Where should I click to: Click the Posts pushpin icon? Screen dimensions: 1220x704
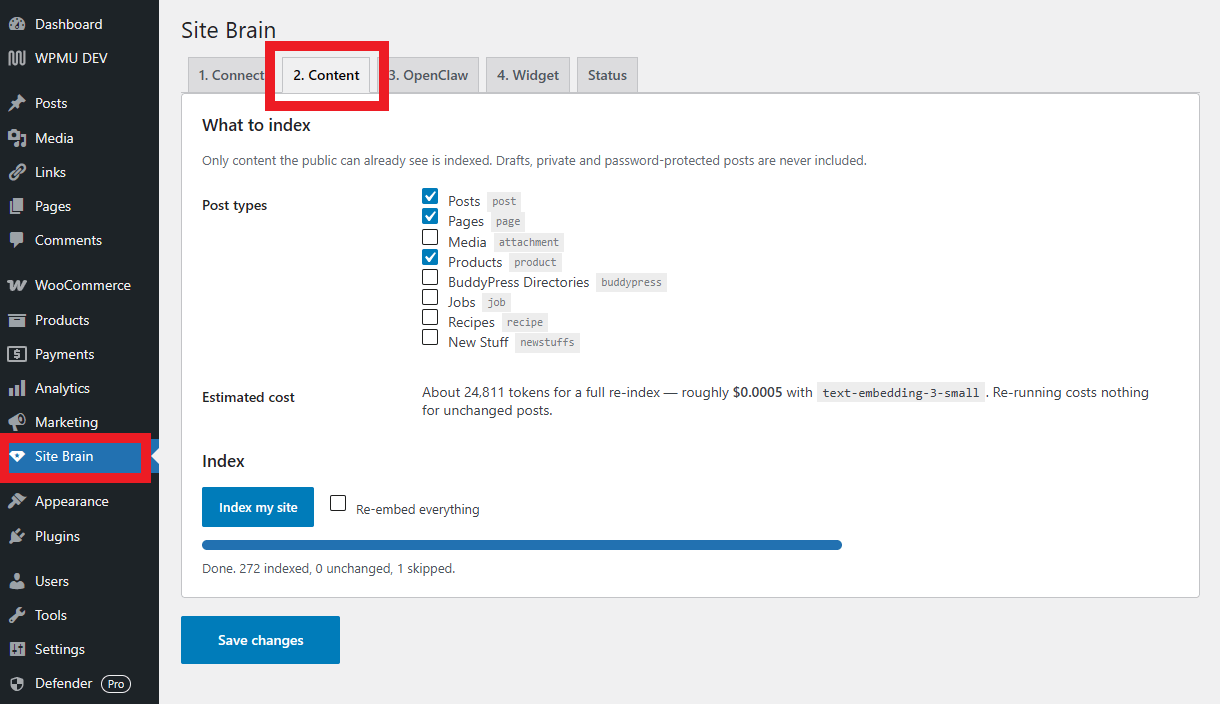17,103
